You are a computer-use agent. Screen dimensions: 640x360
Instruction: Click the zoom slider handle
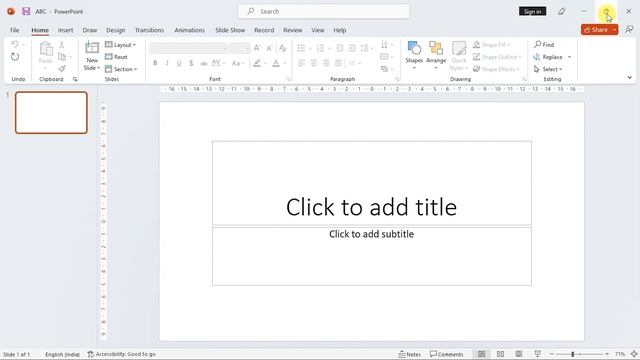tap(573, 354)
